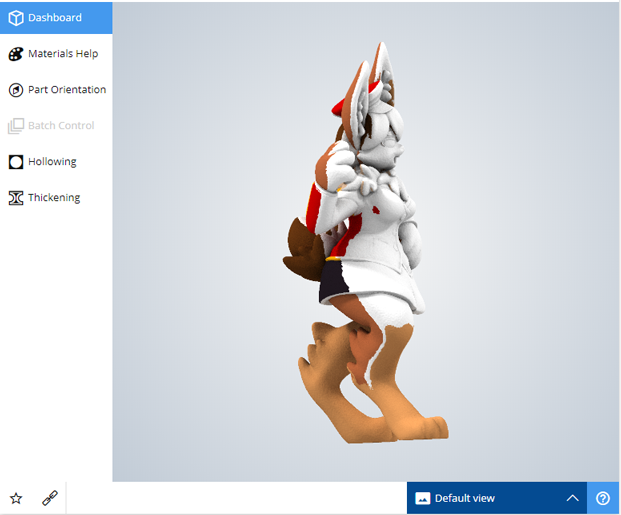Click the 3D character model preview
Image resolution: width=621 pixels, height=515 pixels.
click(365, 242)
